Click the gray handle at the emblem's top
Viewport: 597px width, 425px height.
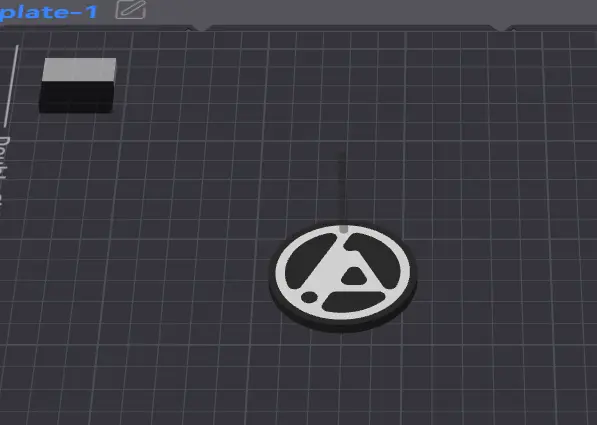(x=343, y=229)
